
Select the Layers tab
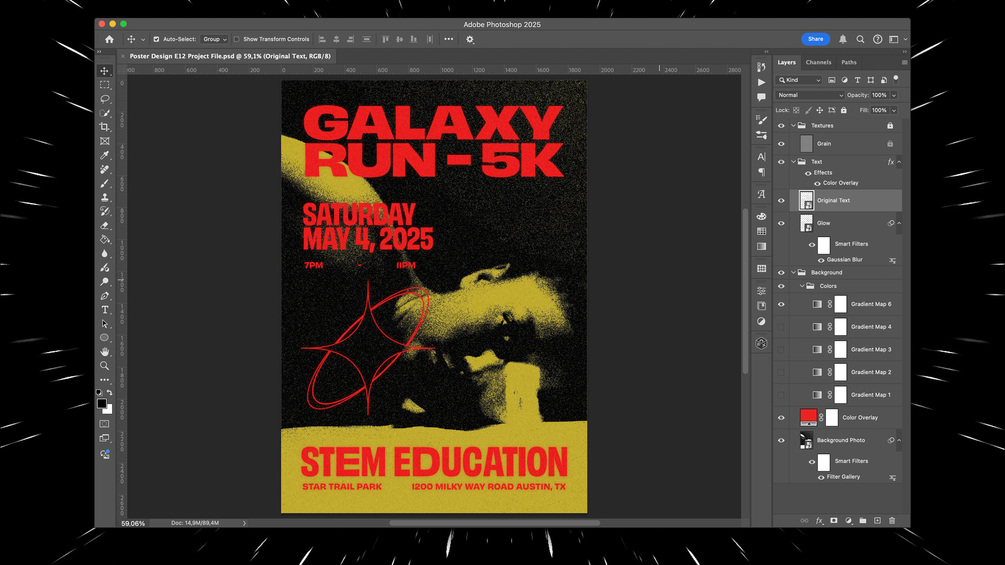[x=786, y=62]
